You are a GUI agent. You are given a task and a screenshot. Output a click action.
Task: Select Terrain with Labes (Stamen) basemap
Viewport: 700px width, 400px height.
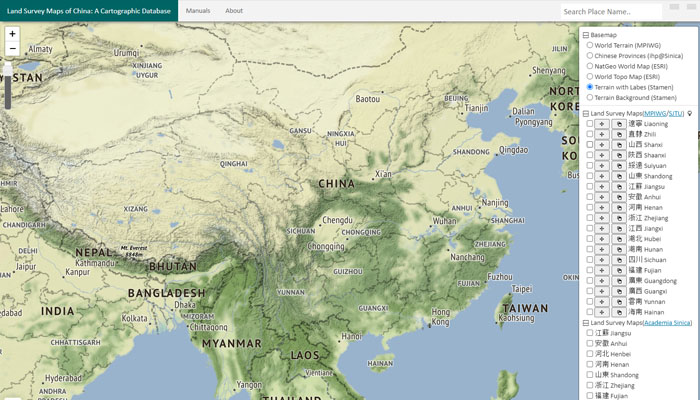pyautogui.click(x=590, y=87)
